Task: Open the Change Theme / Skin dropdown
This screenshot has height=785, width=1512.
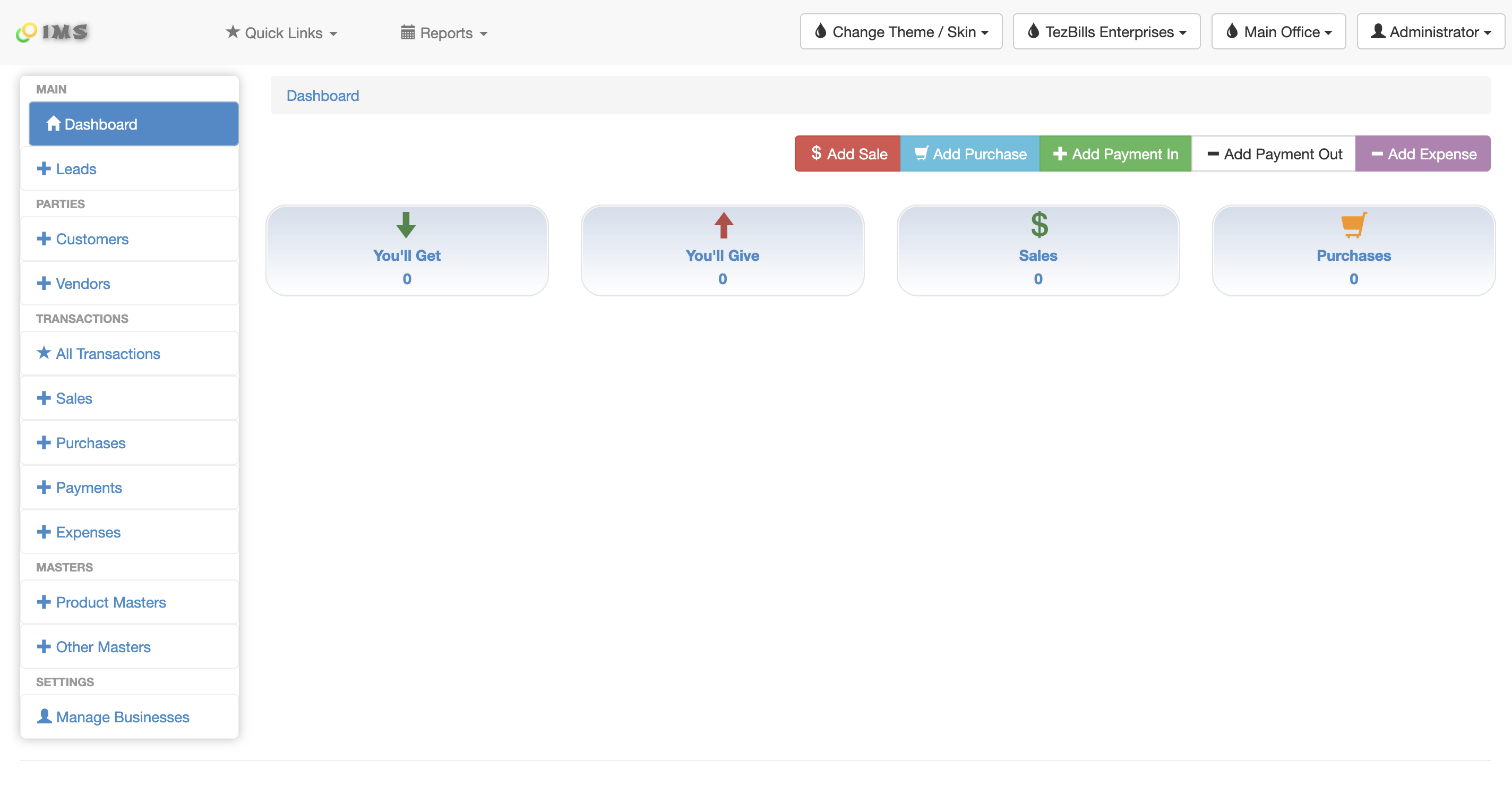Action: pos(901,32)
